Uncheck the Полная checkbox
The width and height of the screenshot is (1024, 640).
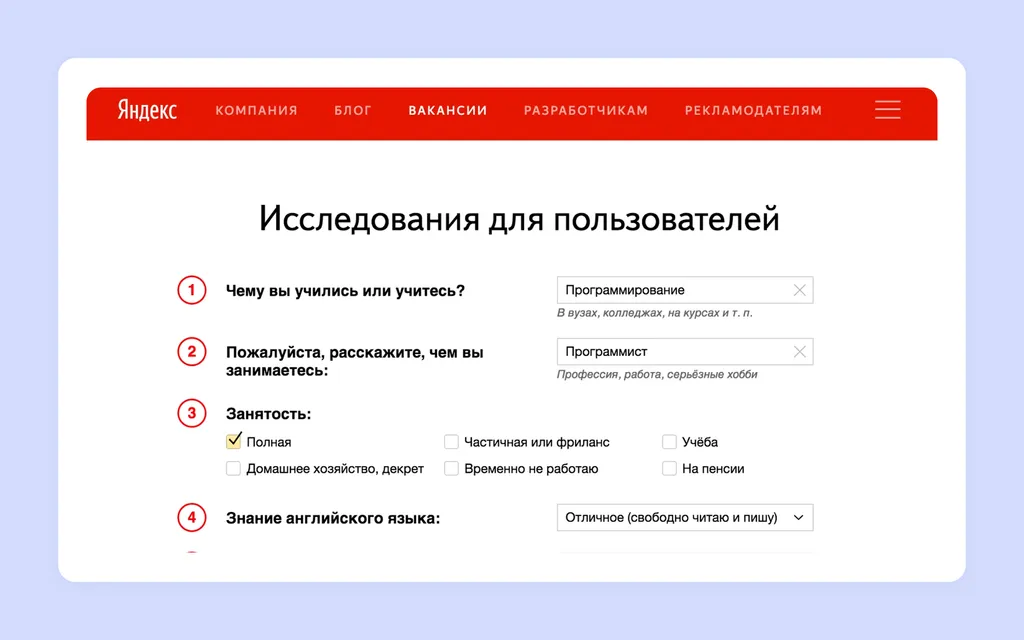point(233,441)
